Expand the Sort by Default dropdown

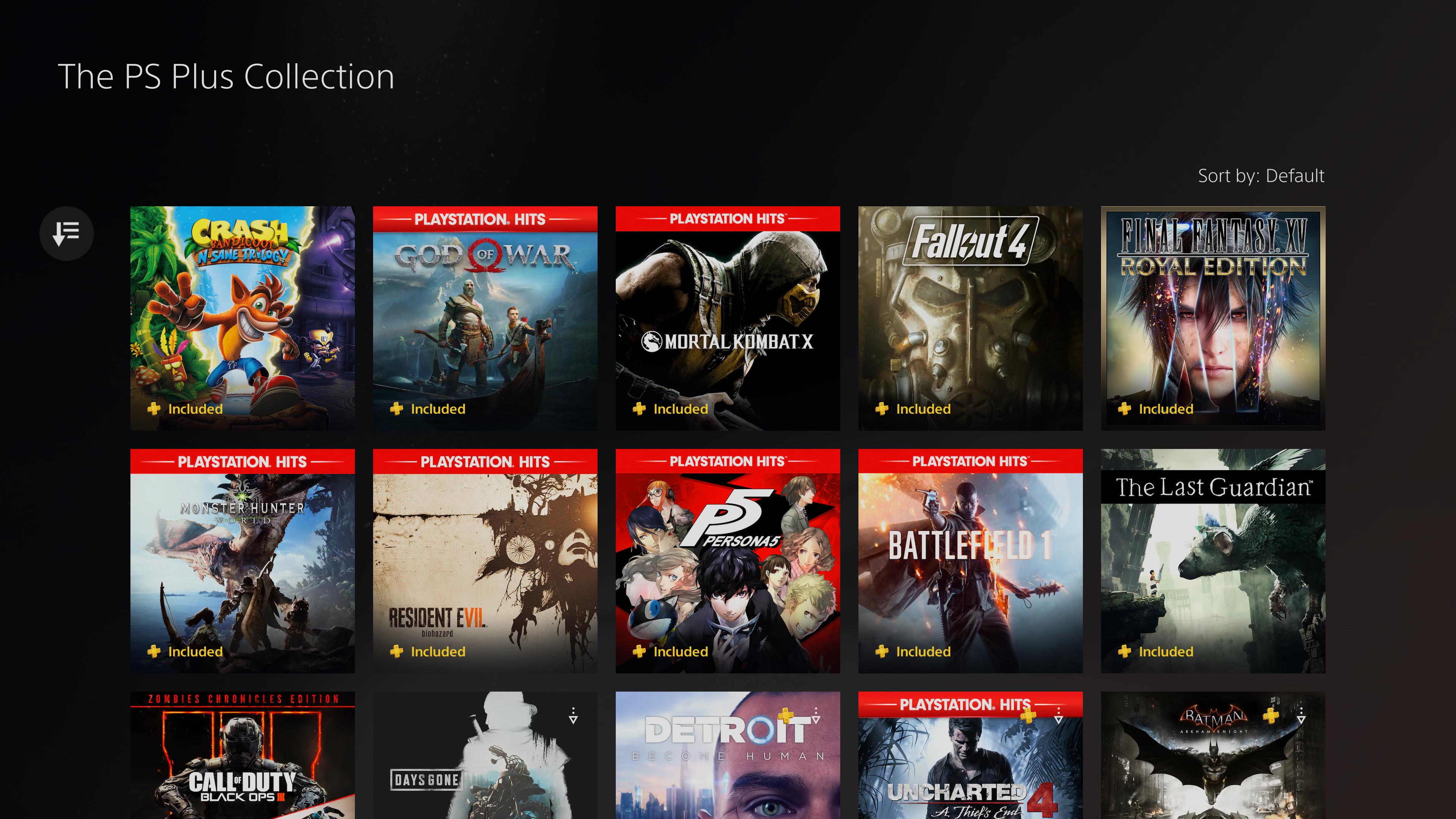pyautogui.click(x=1261, y=175)
